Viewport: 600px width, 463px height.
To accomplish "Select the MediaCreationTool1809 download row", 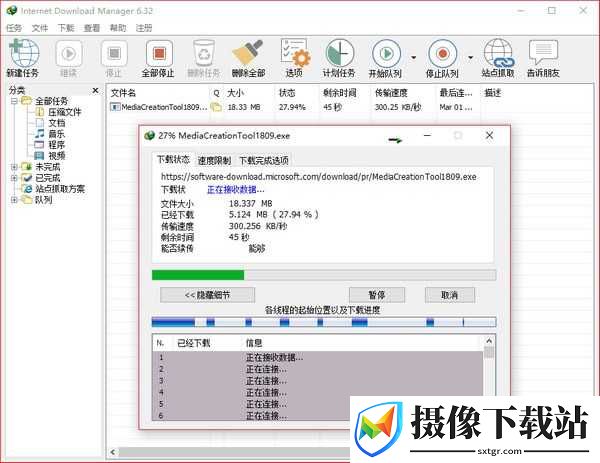I will tap(291, 108).
